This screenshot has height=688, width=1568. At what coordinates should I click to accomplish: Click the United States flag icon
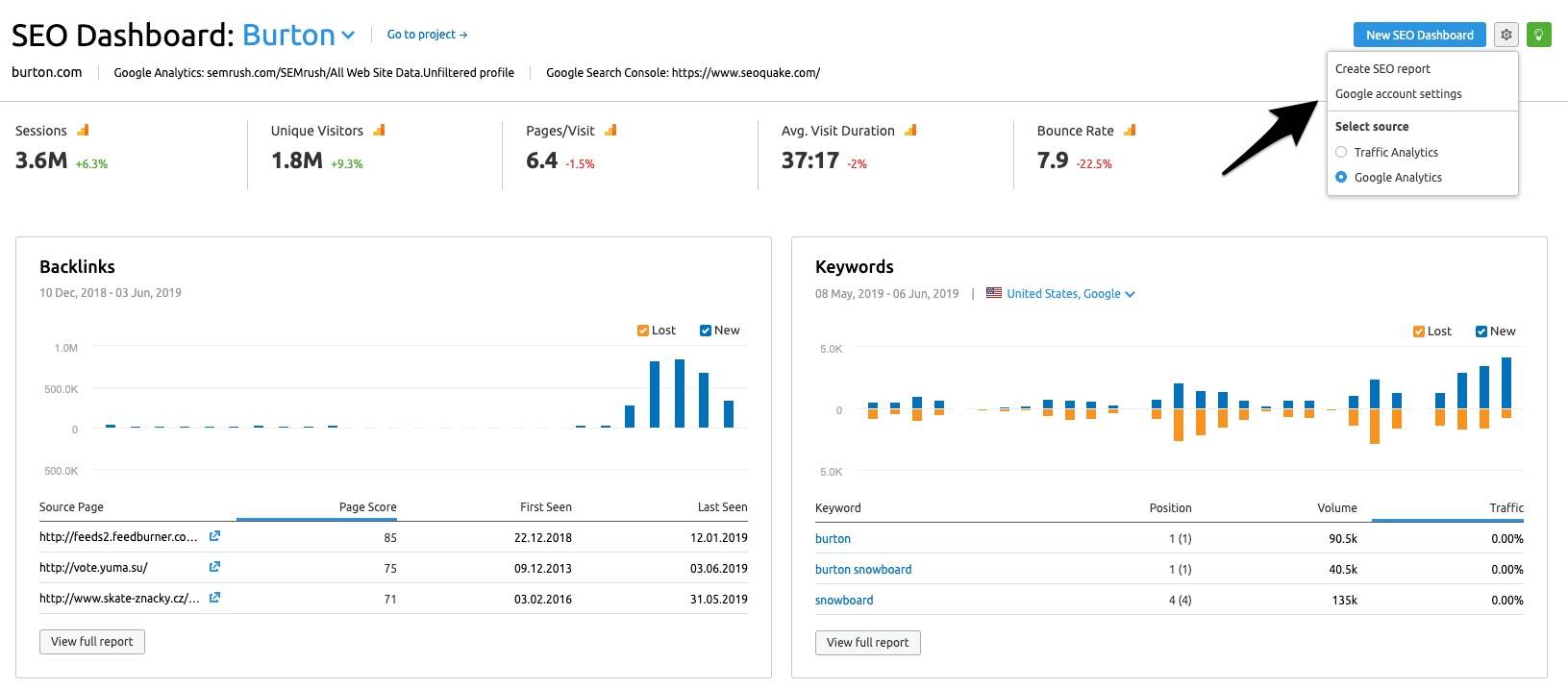(x=994, y=293)
